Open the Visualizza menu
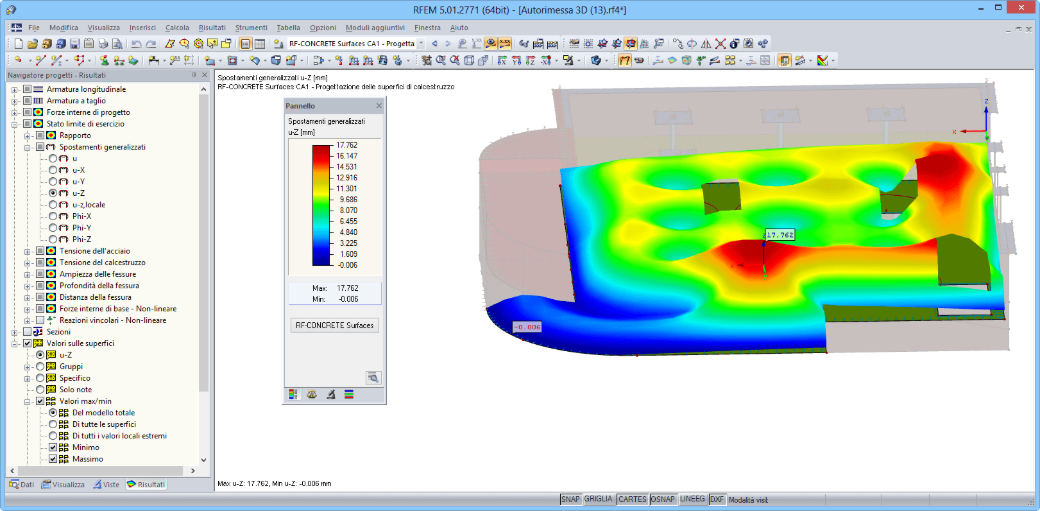The image size is (1040, 511). point(103,28)
